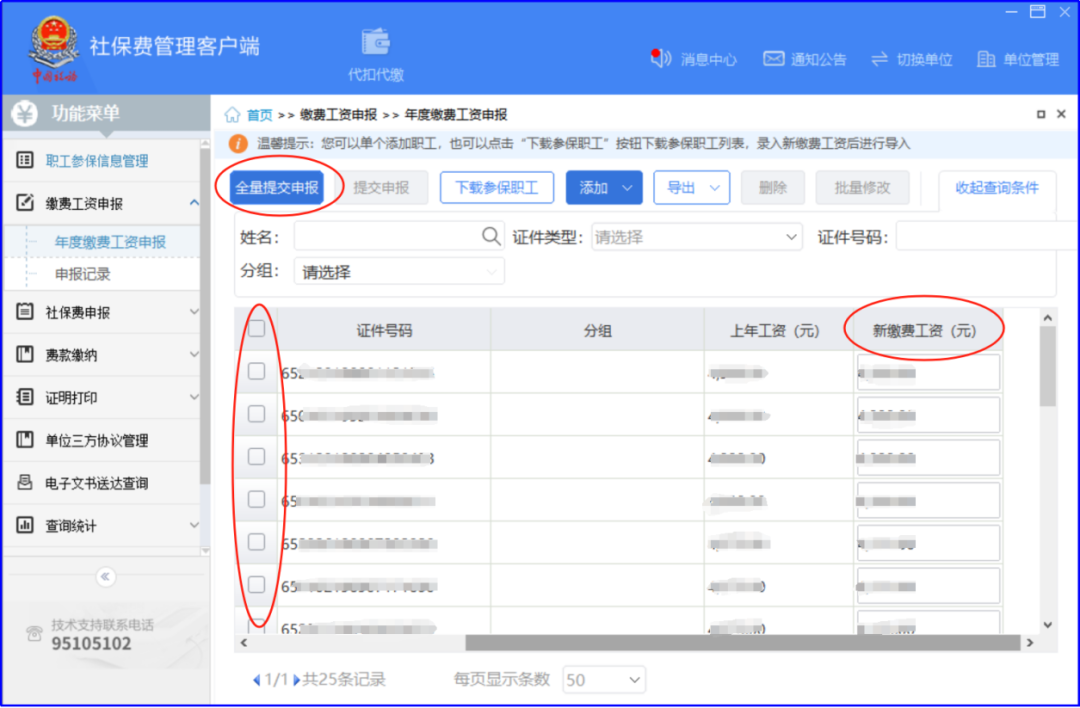
Task: Click the 职工参保信息管理 menu icon
Action: point(25,160)
